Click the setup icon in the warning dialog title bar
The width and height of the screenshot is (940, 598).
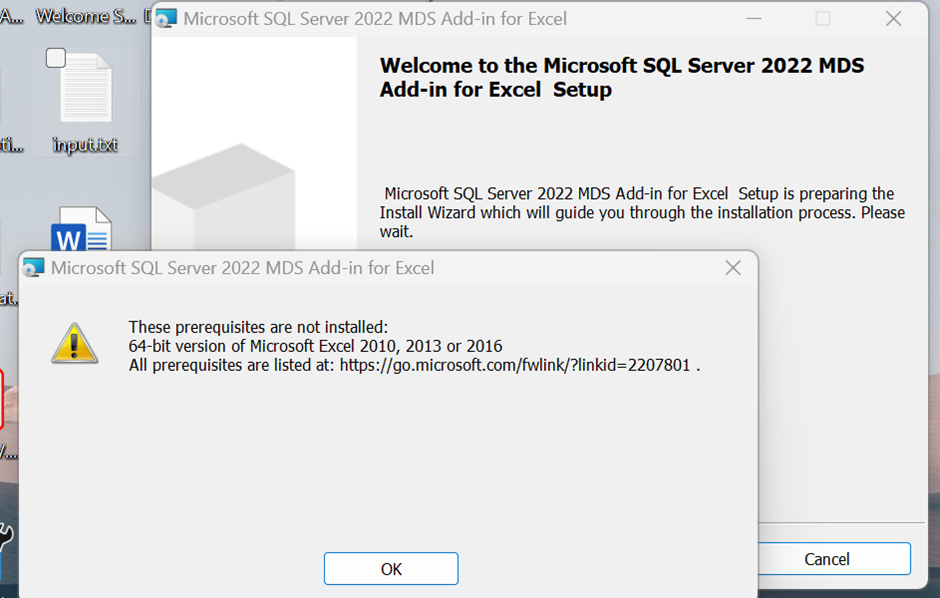pyautogui.click(x=33, y=267)
